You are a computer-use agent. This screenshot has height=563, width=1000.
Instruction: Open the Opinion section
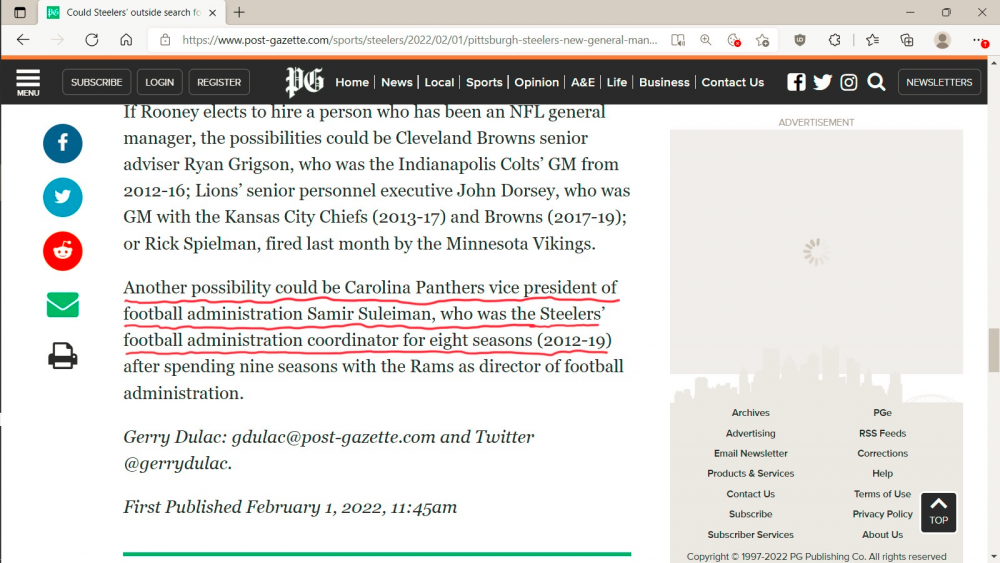536,82
